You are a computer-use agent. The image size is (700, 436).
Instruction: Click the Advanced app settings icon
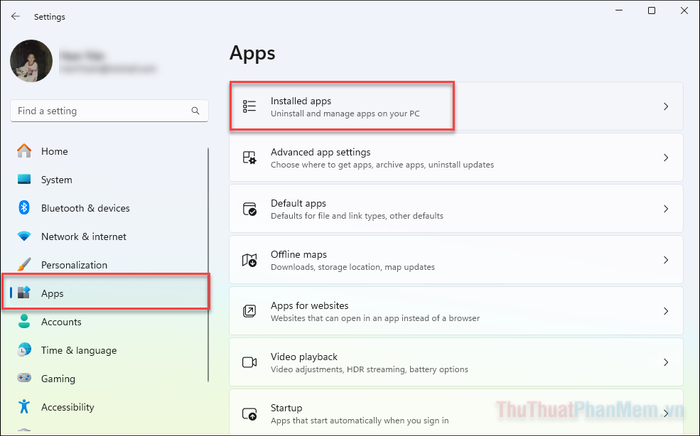click(x=250, y=158)
